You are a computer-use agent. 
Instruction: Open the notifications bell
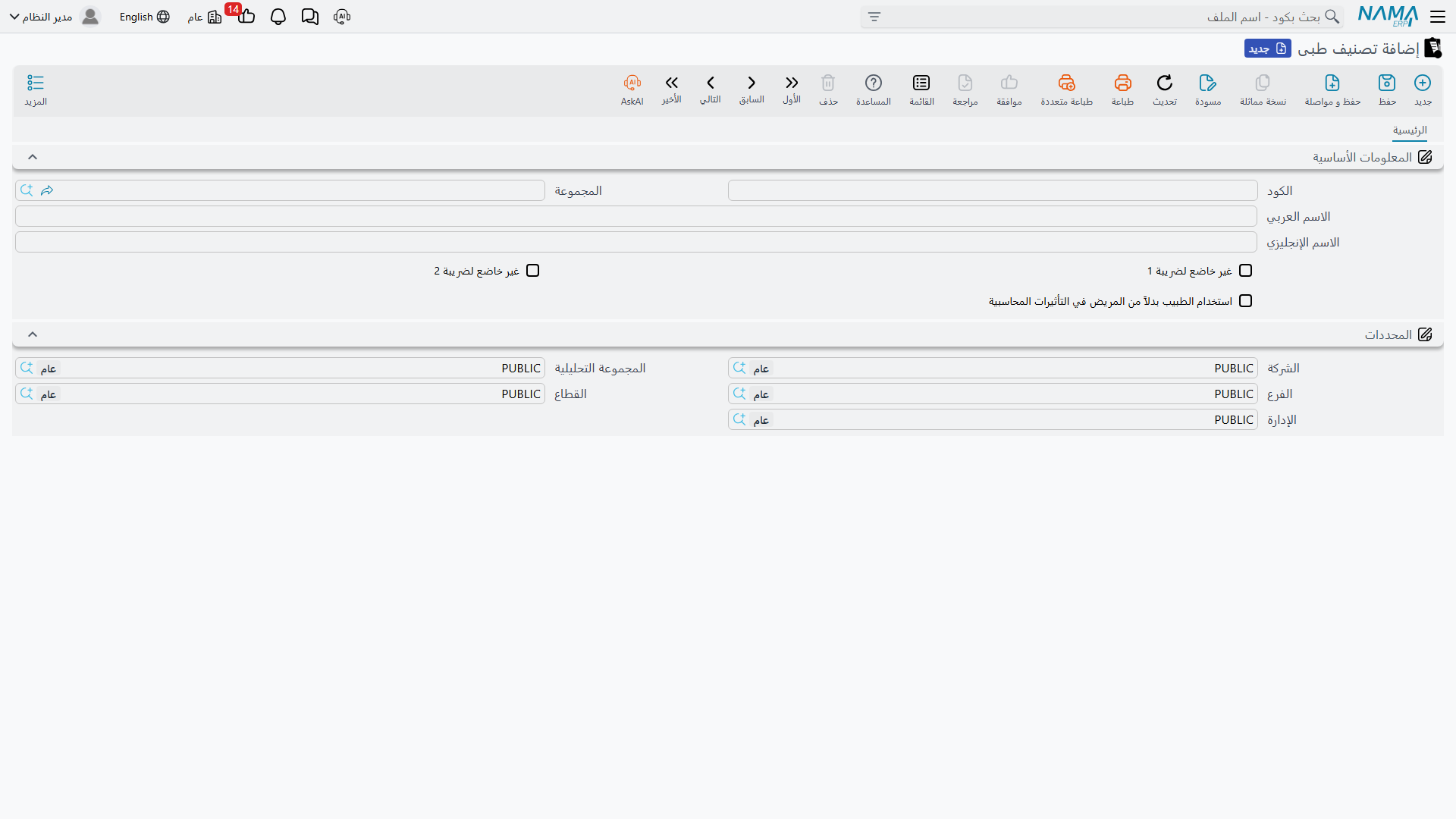pos(278,17)
